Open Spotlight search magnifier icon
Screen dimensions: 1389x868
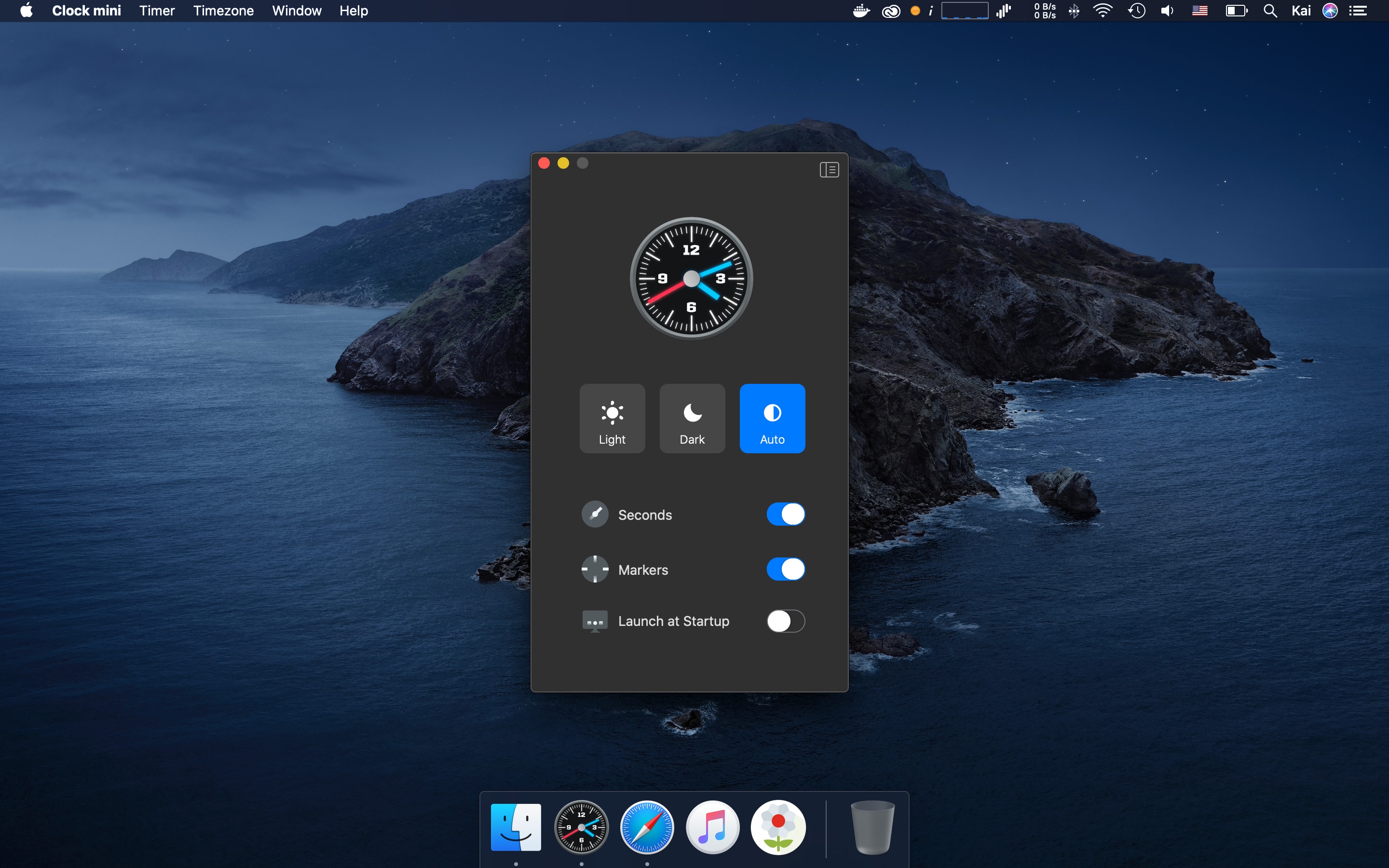1269,11
